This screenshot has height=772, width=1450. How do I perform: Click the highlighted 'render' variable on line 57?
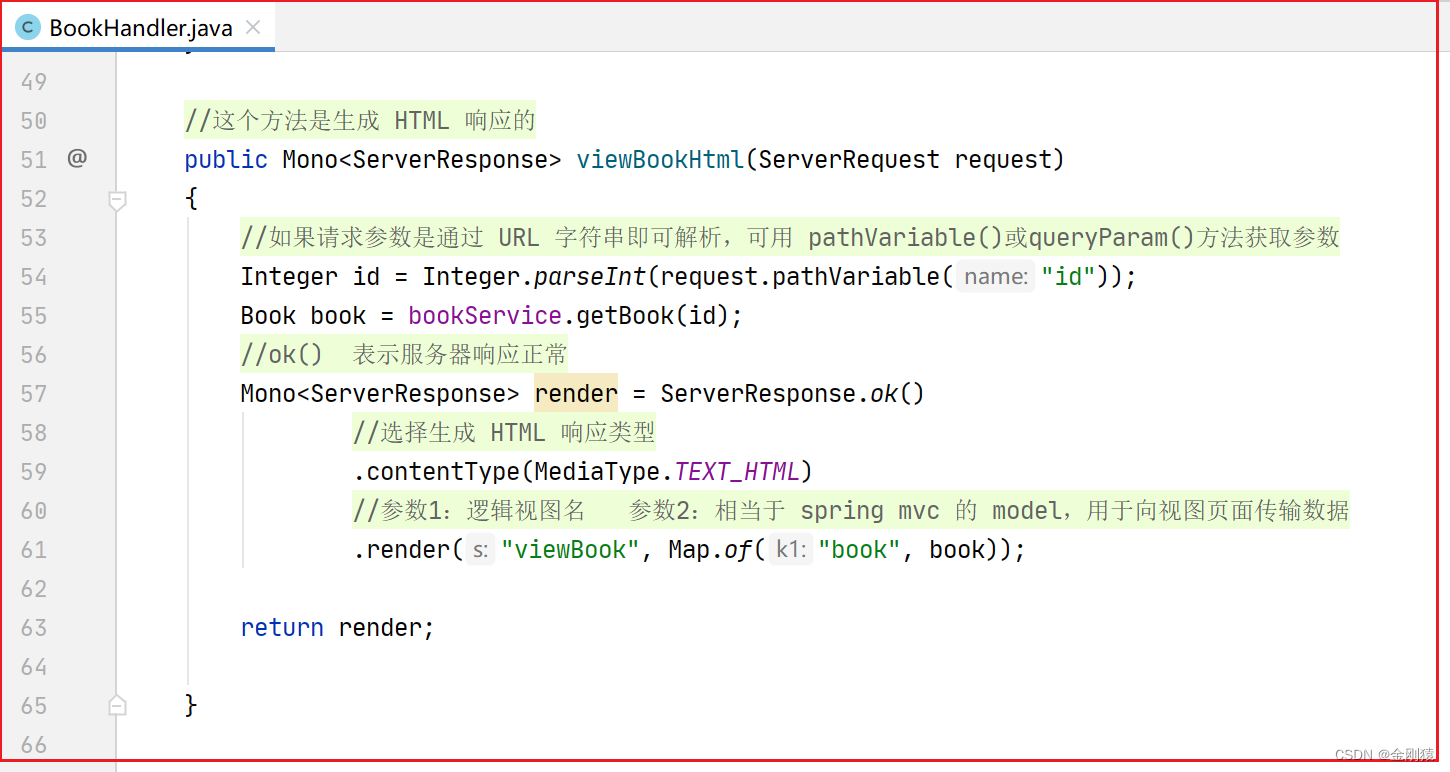pos(576,394)
